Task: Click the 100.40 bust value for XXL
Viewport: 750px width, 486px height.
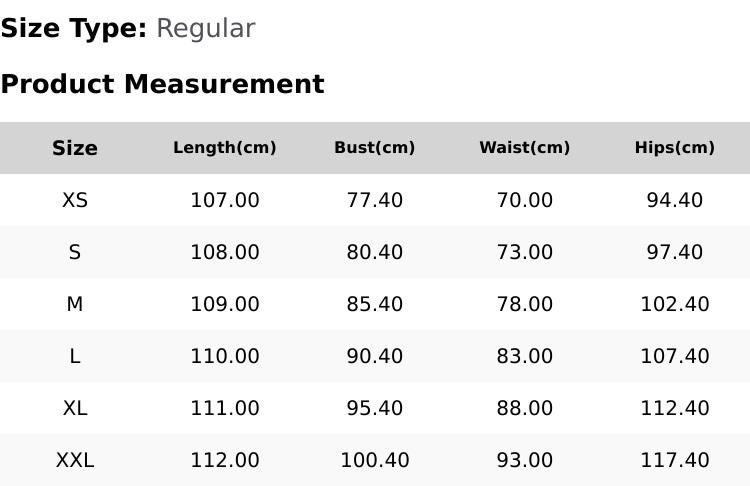Action: click(375, 460)
